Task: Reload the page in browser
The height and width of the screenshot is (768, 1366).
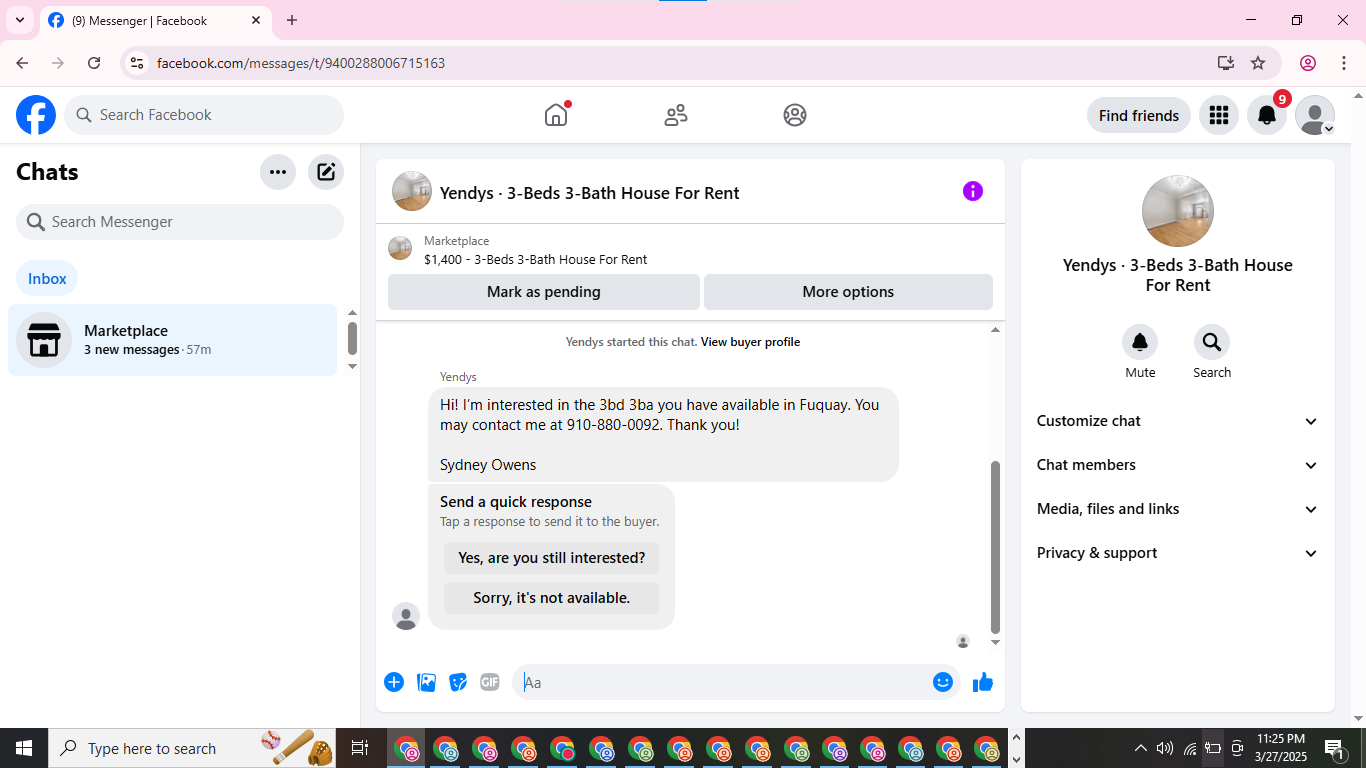Action: pyautogui.click(x=94, y=63)
